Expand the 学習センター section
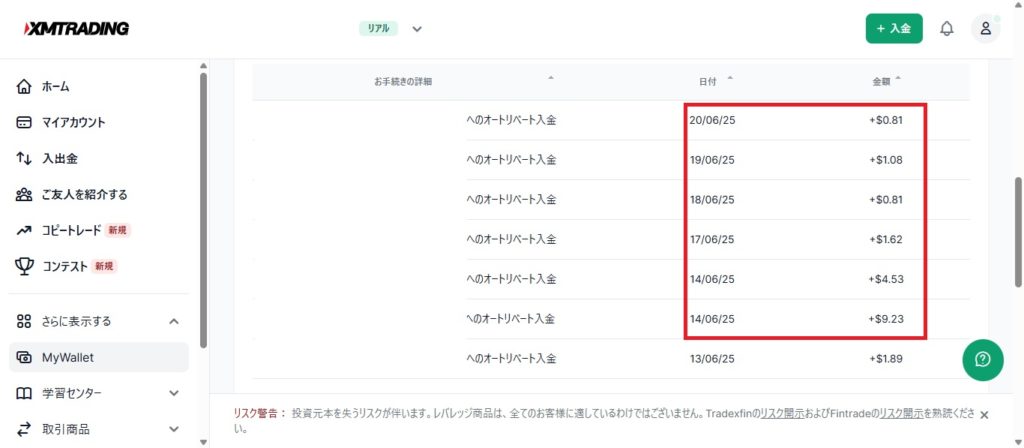The width and height of the screenshot is (1024, 448). (174, 393)
